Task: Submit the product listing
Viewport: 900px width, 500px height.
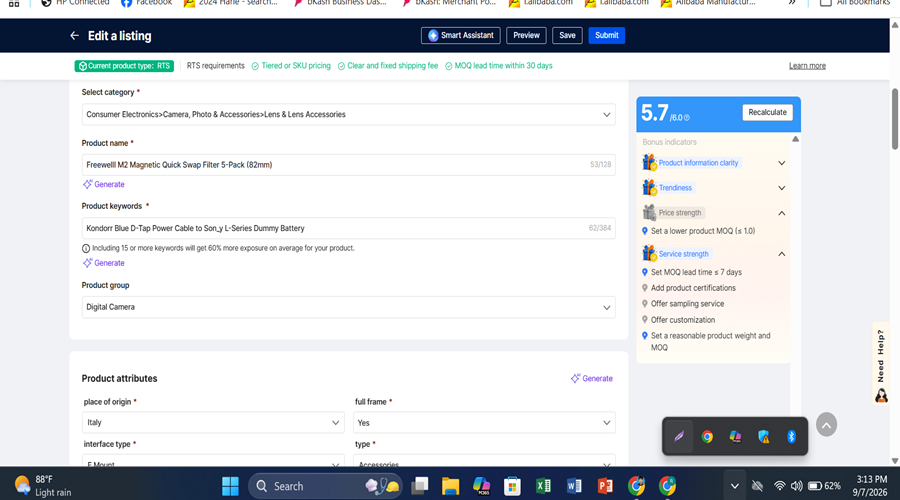Action: [x=607, y=36]
